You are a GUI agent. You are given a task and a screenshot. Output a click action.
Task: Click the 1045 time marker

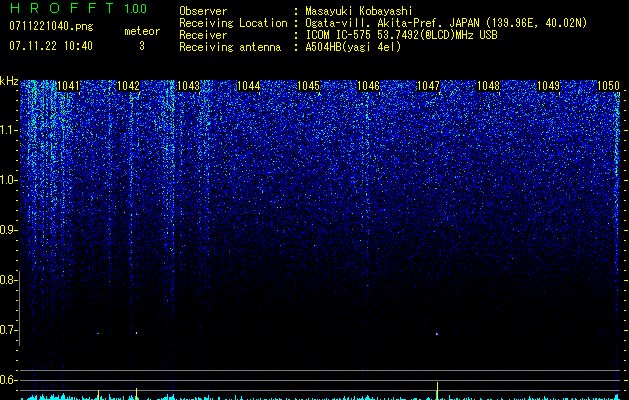coord(308,86)
